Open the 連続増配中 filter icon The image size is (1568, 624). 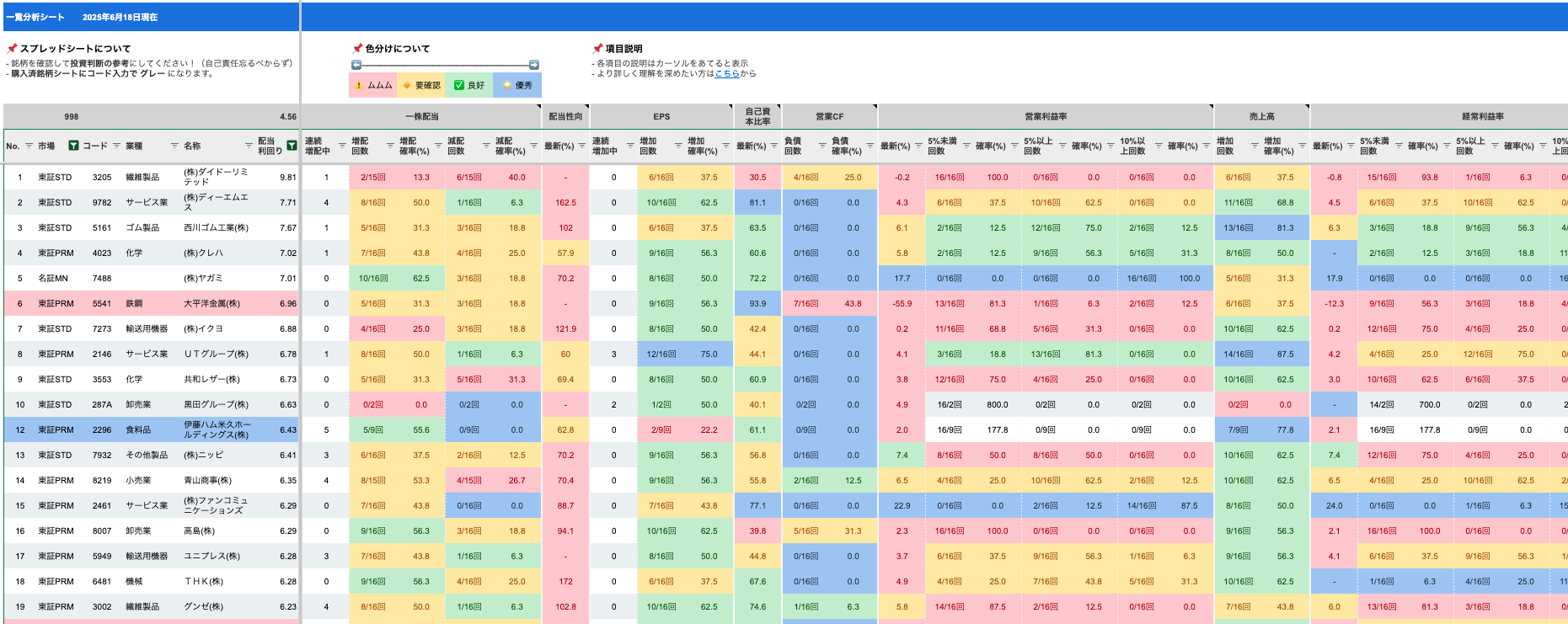(342, 146)
